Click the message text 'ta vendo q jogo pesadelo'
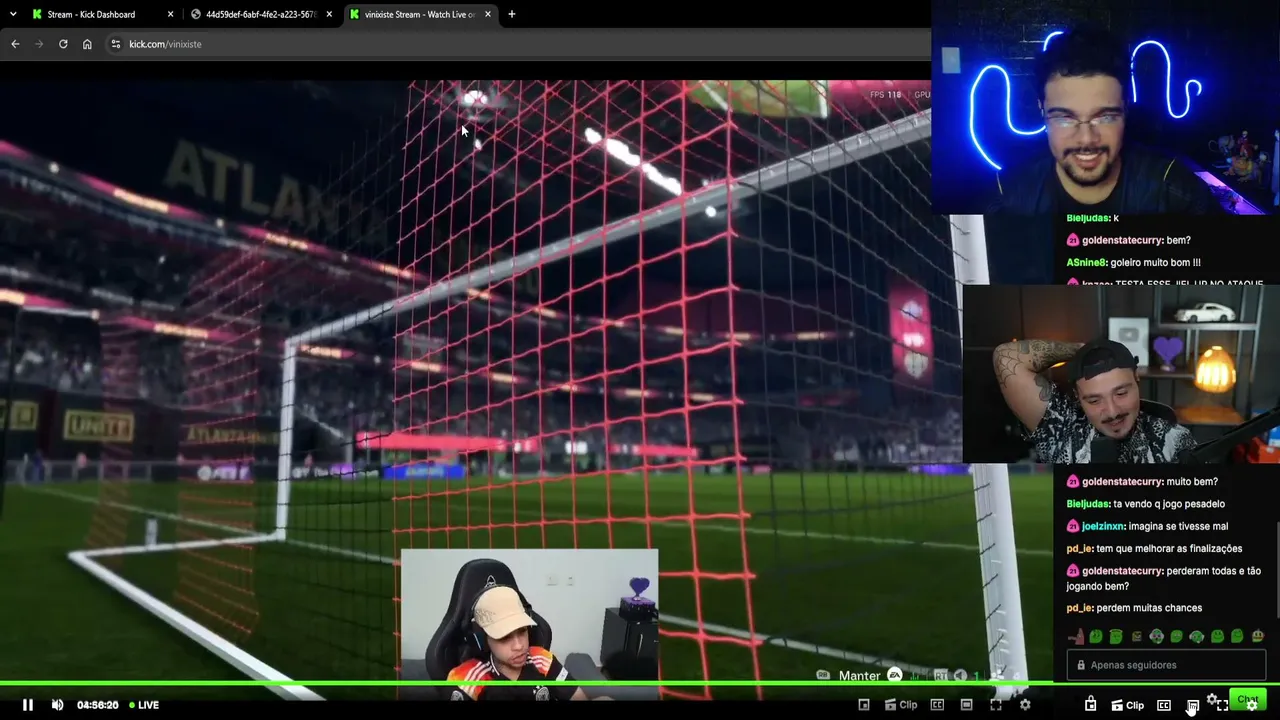This screenshot has width=1280, height=720. point(1169,504)
